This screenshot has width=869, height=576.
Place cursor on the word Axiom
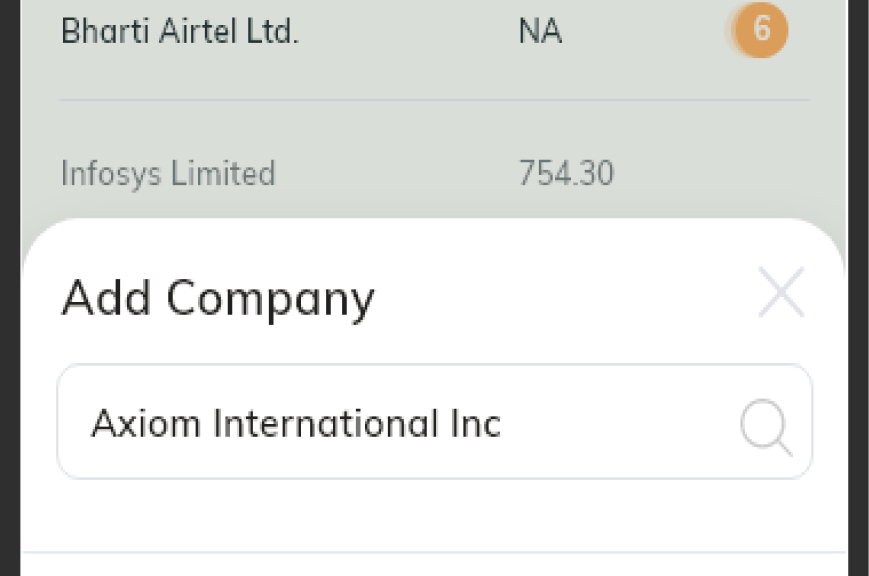[x=146, y=424]
